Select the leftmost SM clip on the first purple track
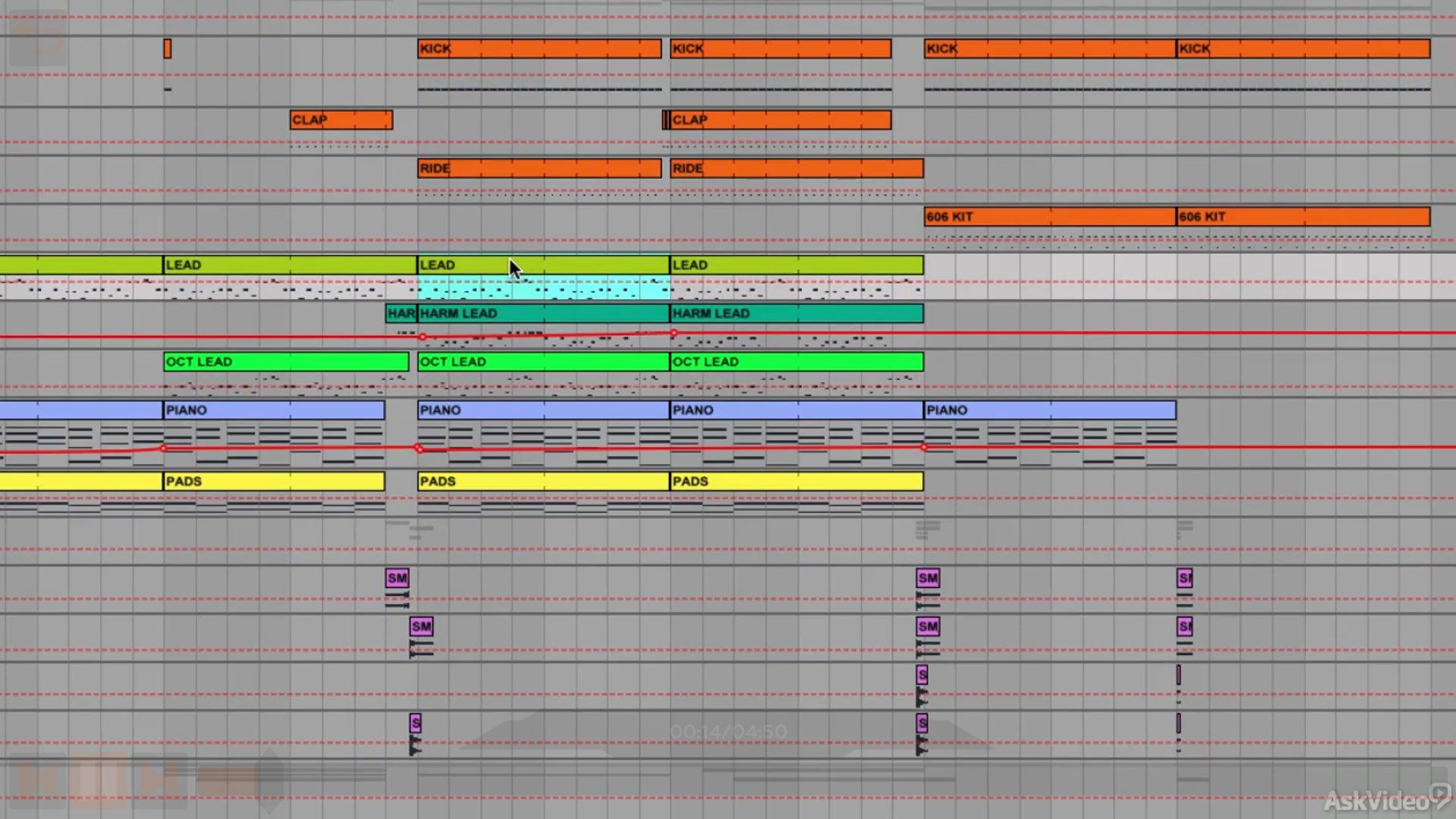Viewport: 1456px width, 819px height. coord(397,579)
